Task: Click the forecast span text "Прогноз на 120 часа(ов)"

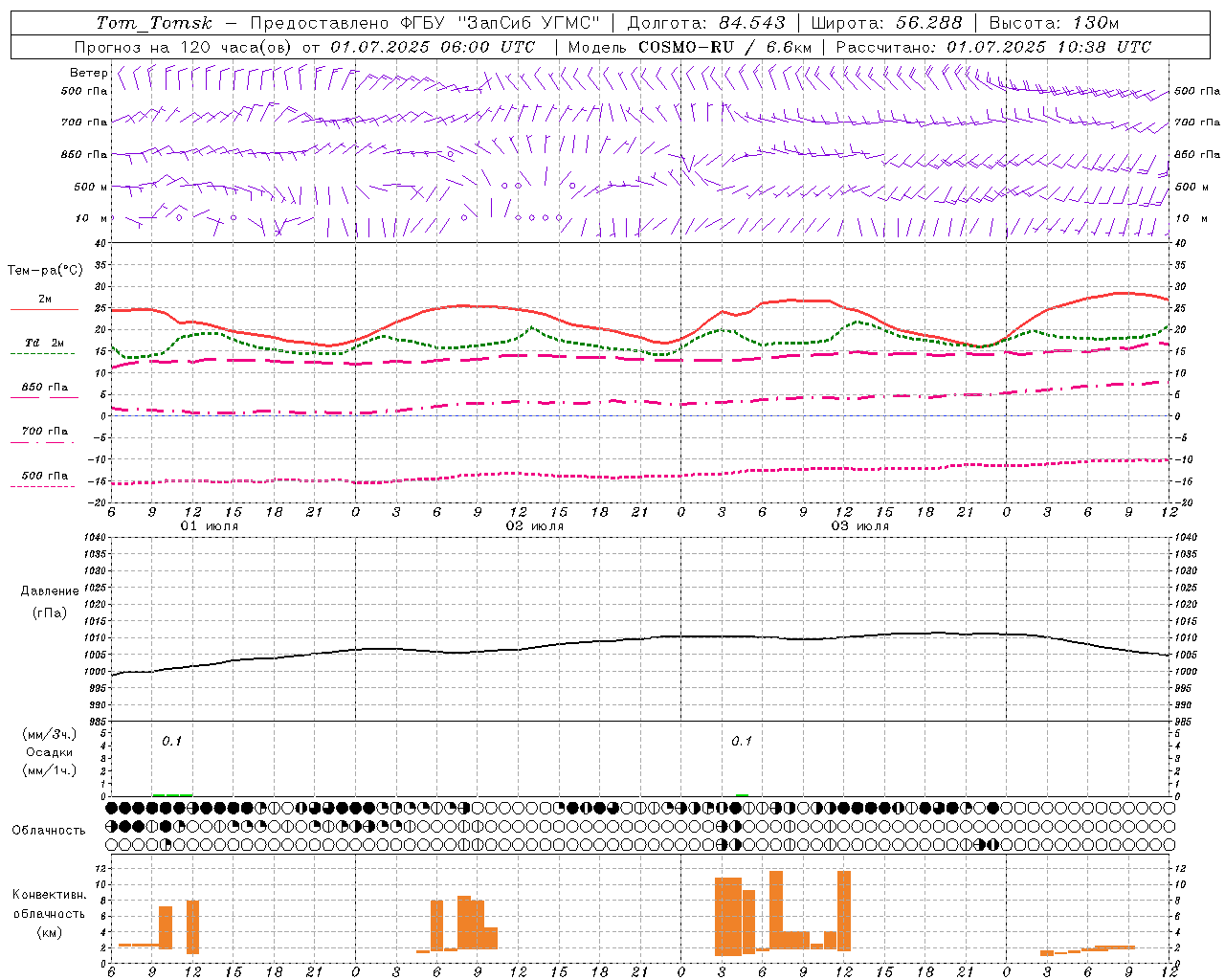Action: 184,47
